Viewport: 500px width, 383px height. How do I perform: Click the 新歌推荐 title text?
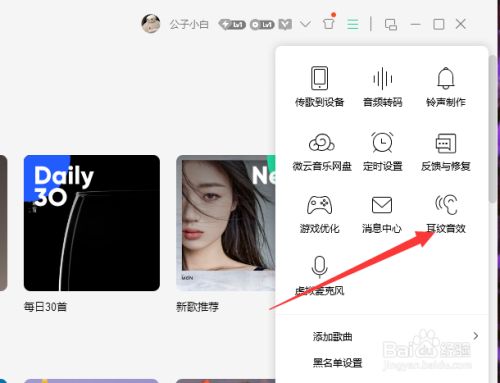coord(197,307)
